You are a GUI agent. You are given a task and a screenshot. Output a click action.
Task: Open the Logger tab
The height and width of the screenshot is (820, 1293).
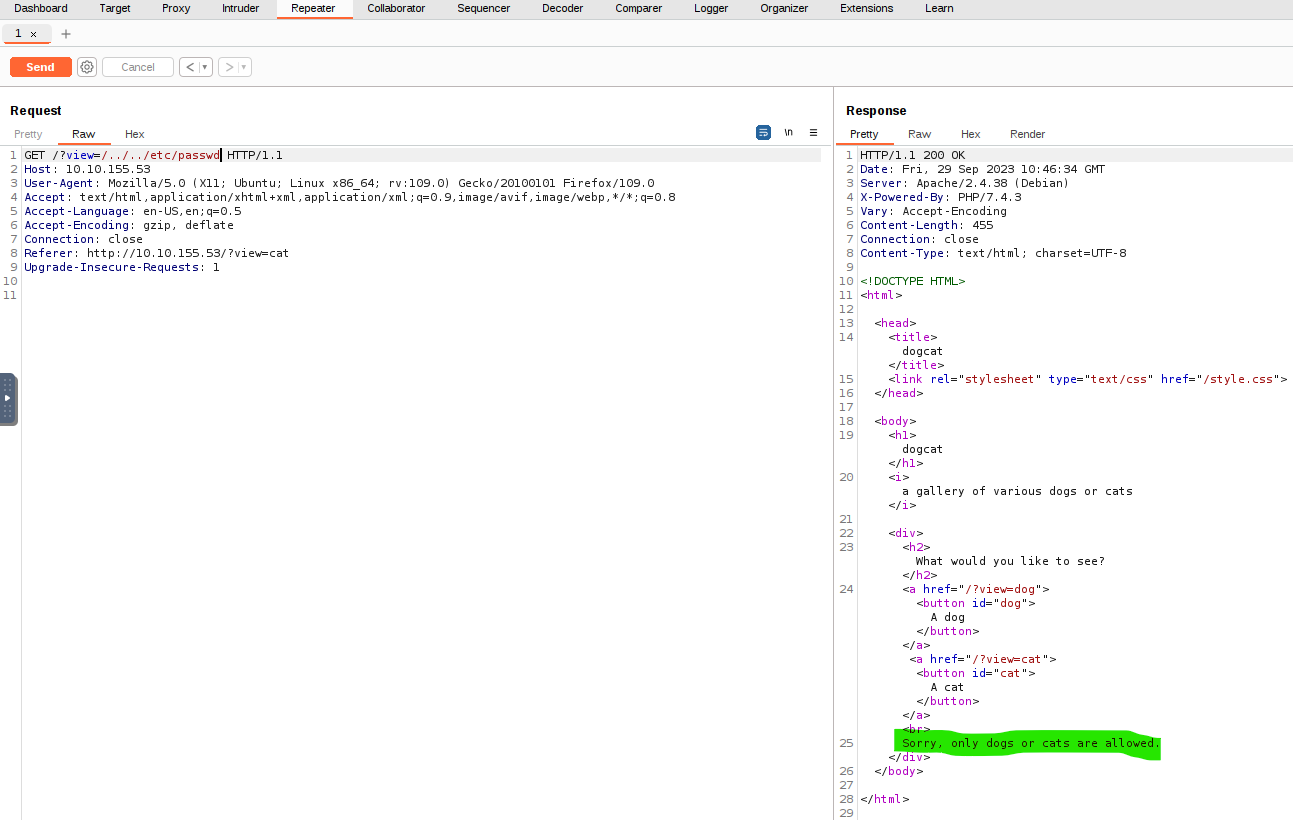[711, 8]
